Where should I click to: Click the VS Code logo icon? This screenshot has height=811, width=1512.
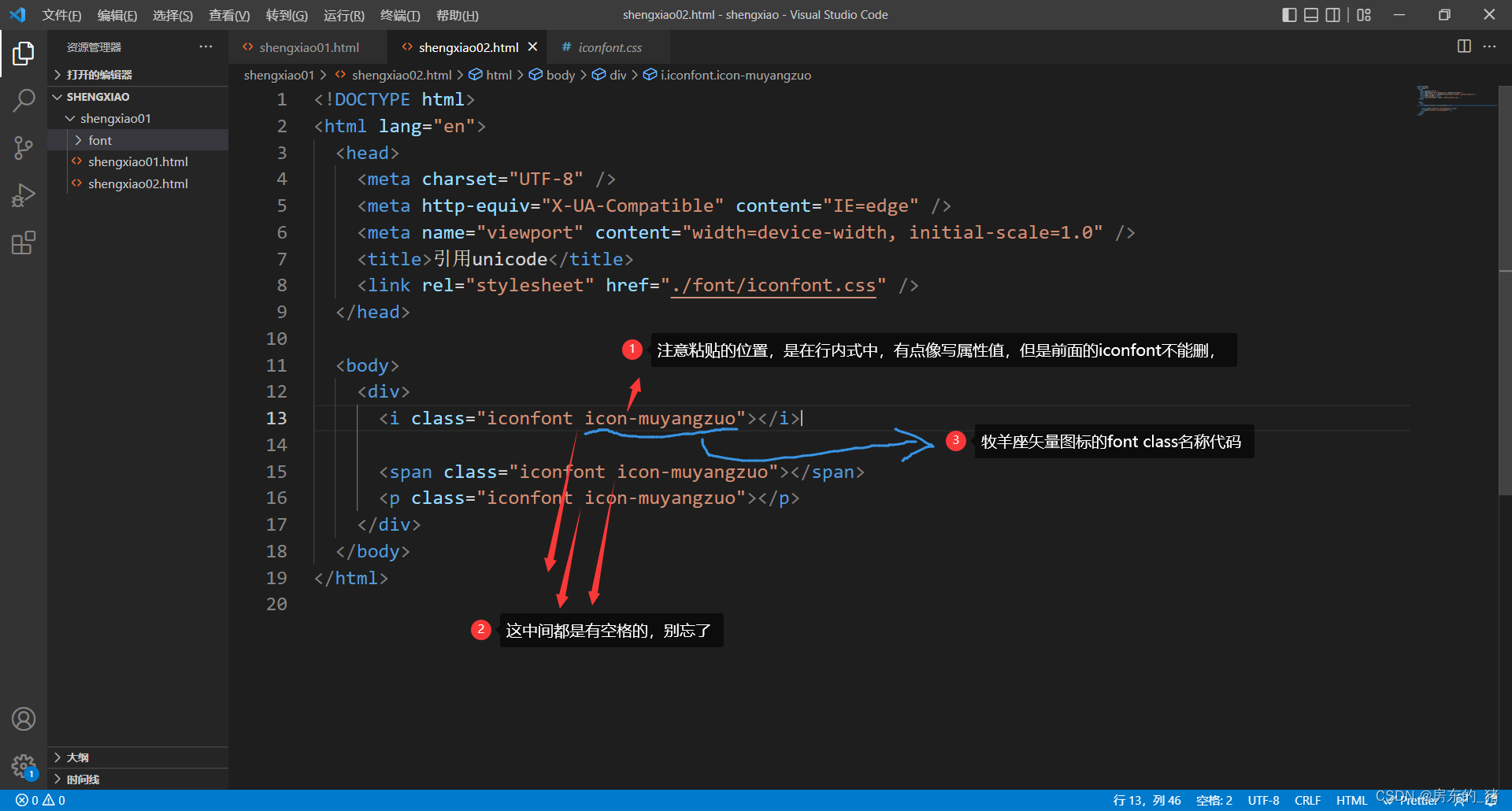coord(17,15)
